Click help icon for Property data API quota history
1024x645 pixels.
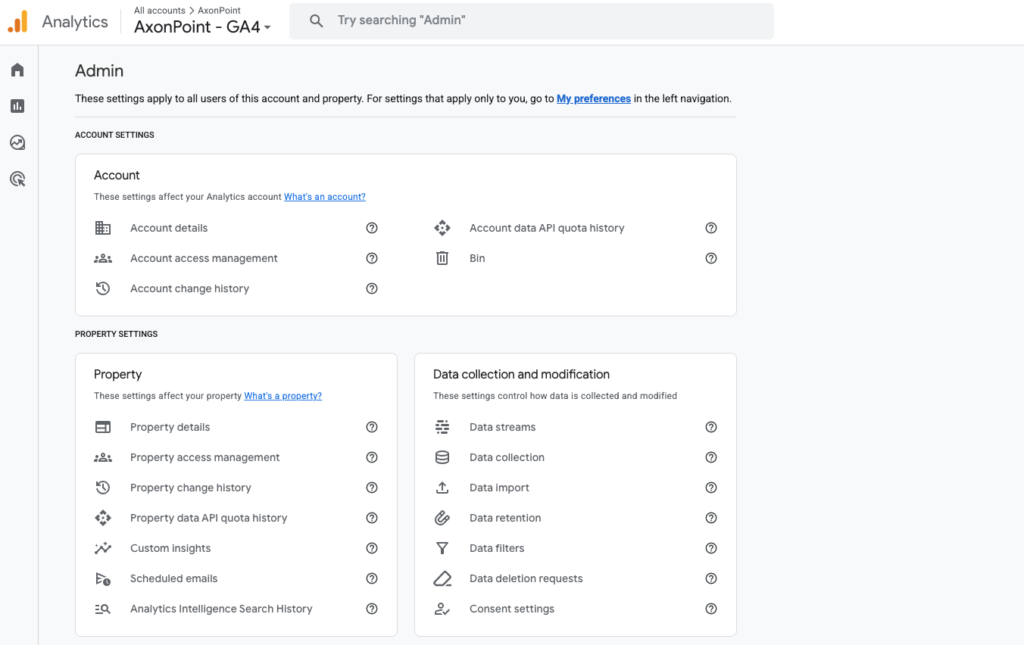tap(372, 518)
